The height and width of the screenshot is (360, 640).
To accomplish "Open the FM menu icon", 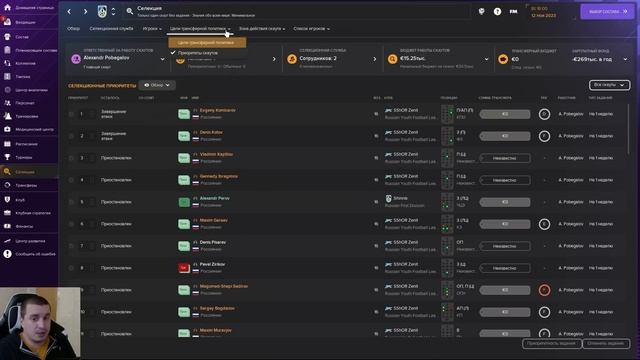I will pos(513,11).
